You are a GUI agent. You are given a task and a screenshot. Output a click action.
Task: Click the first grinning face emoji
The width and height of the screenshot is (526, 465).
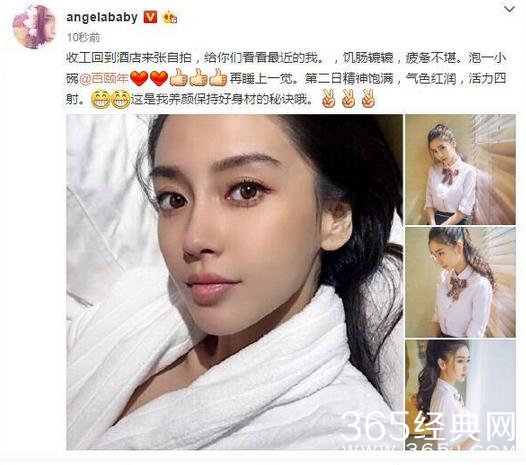pyautogui.click(x=100, y=100)
